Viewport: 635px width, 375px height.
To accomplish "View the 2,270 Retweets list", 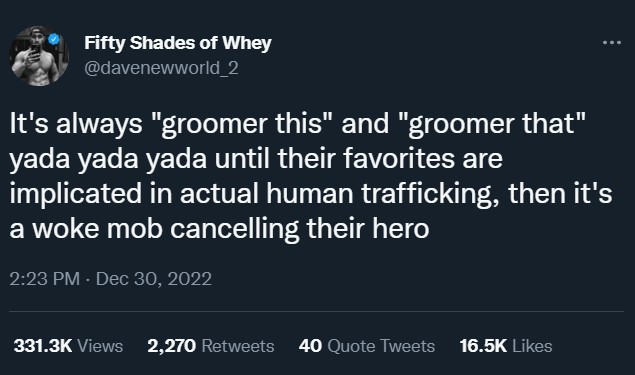I will click(211, 346).
